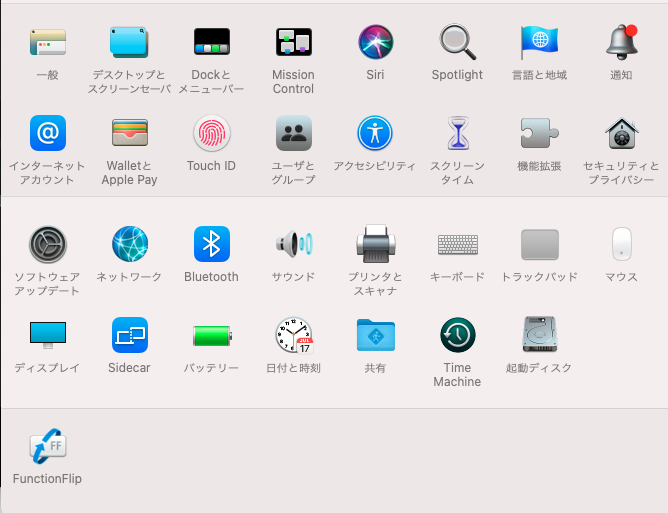Open the 一般 (General) preferences icon
This screenshot has height=513, width=668.
pos(48,42)
